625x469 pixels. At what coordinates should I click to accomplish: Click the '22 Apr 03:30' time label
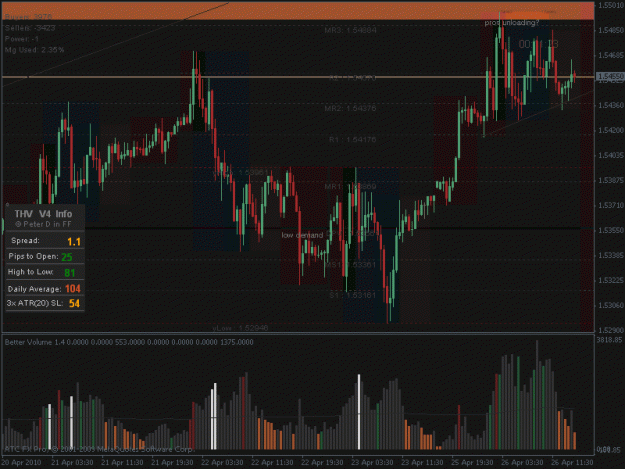tap(222, 462)
